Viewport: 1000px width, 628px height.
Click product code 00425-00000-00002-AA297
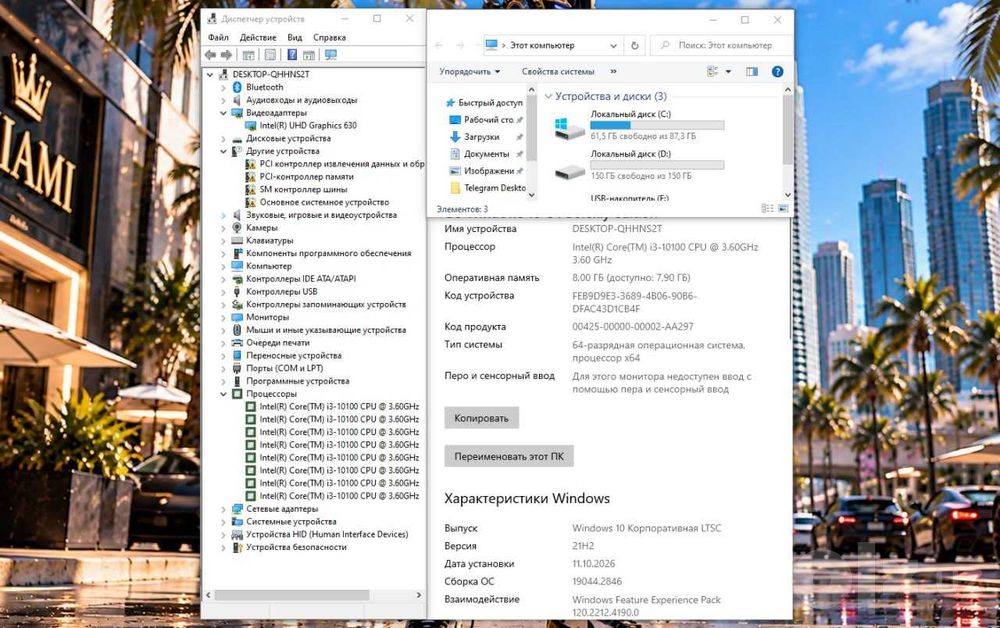coord(633,326)
